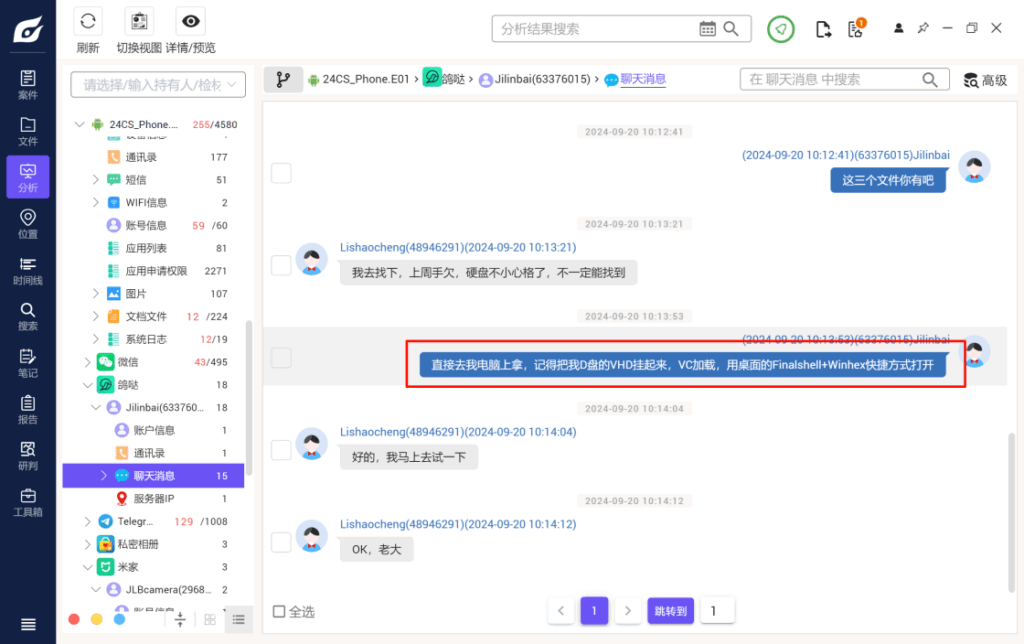The width and height of the screenshot is (1024, 644).
Task: Open the 时间线 (Timeline) view
Action: tap(27, 272)
